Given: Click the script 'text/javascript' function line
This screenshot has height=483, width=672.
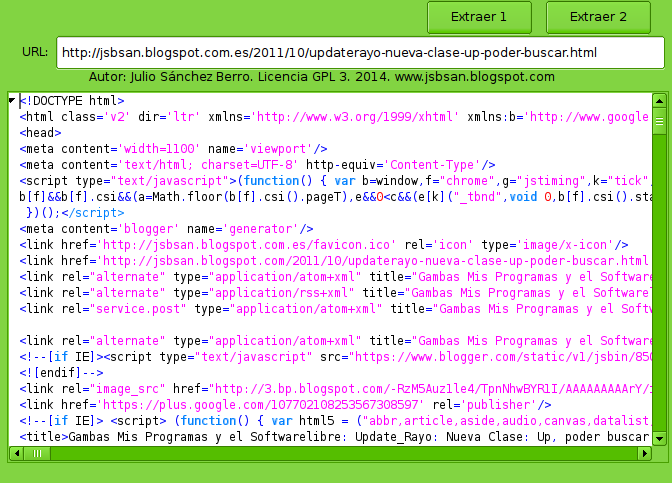Looking at the screenshot, I should [x=336, y=181].
